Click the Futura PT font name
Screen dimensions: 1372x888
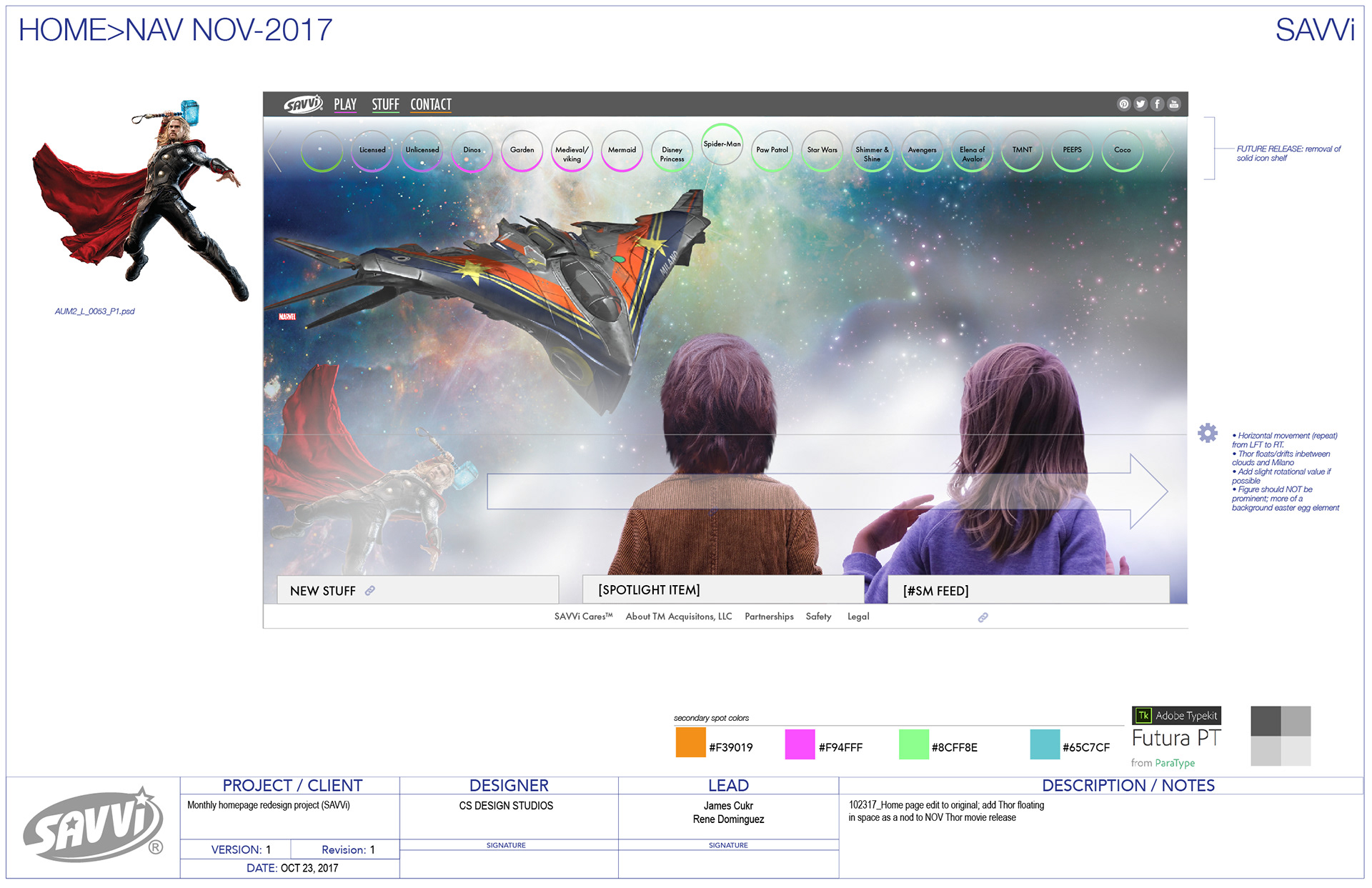click(x=1176, y=738)
